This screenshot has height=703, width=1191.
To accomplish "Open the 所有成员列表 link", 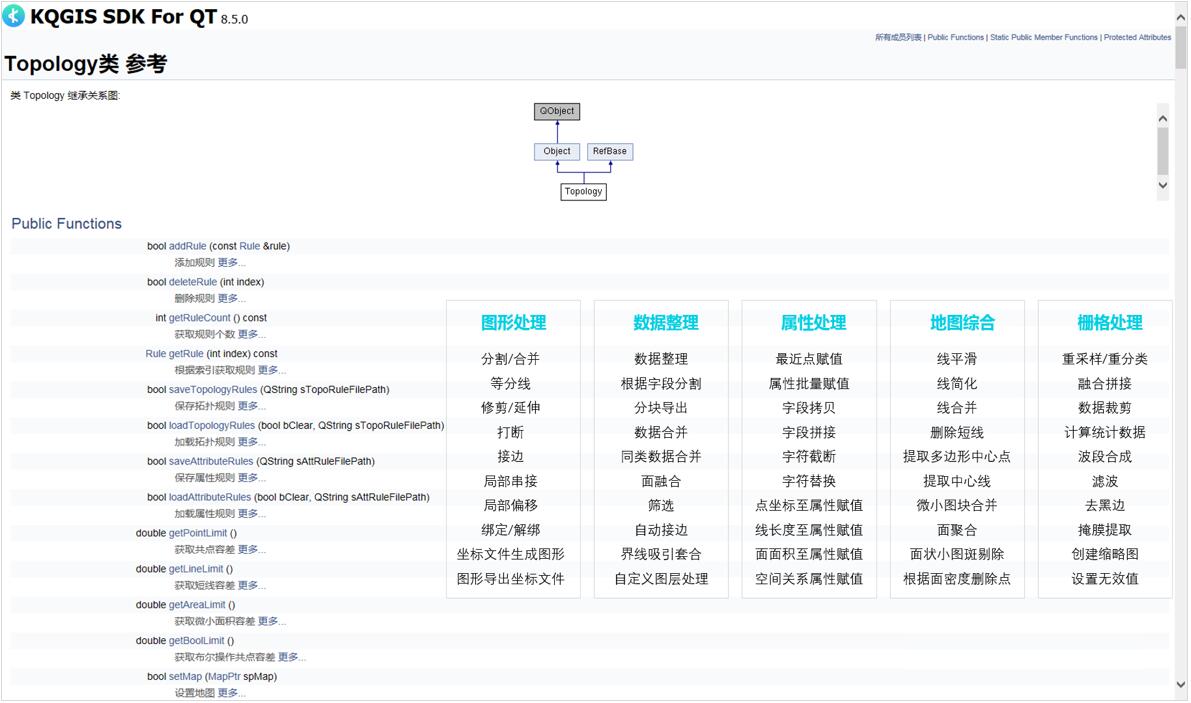I will 898,38.
